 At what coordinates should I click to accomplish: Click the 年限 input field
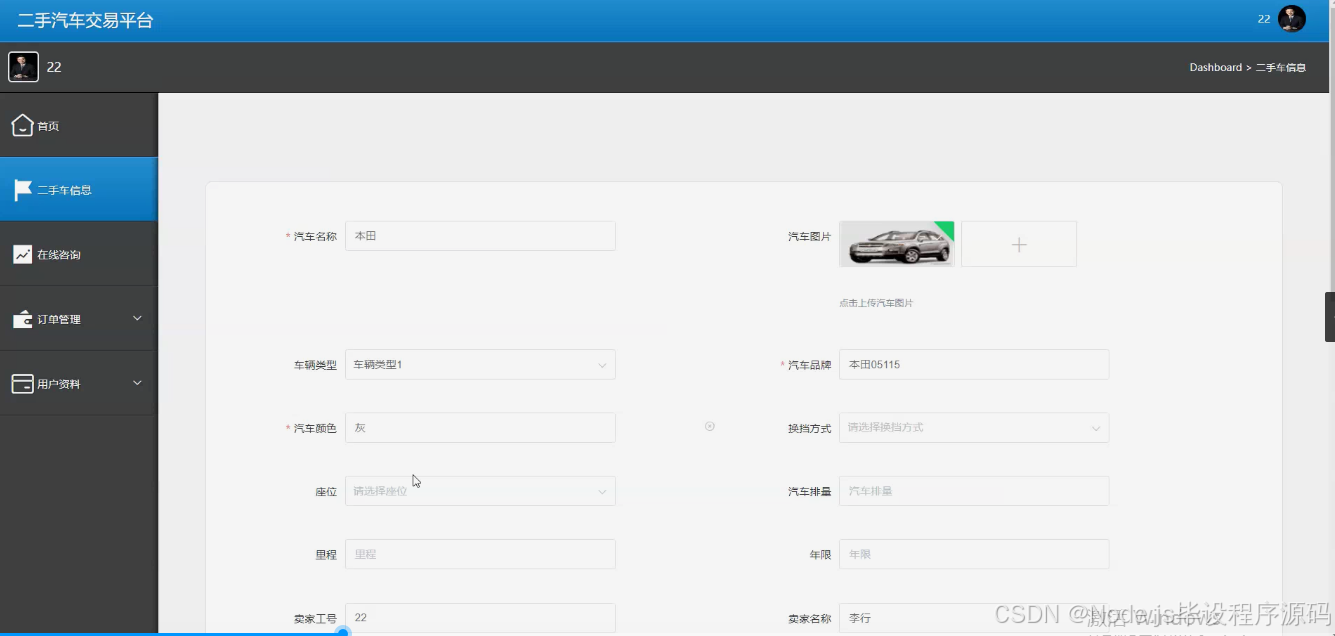[x=974, y=554]
